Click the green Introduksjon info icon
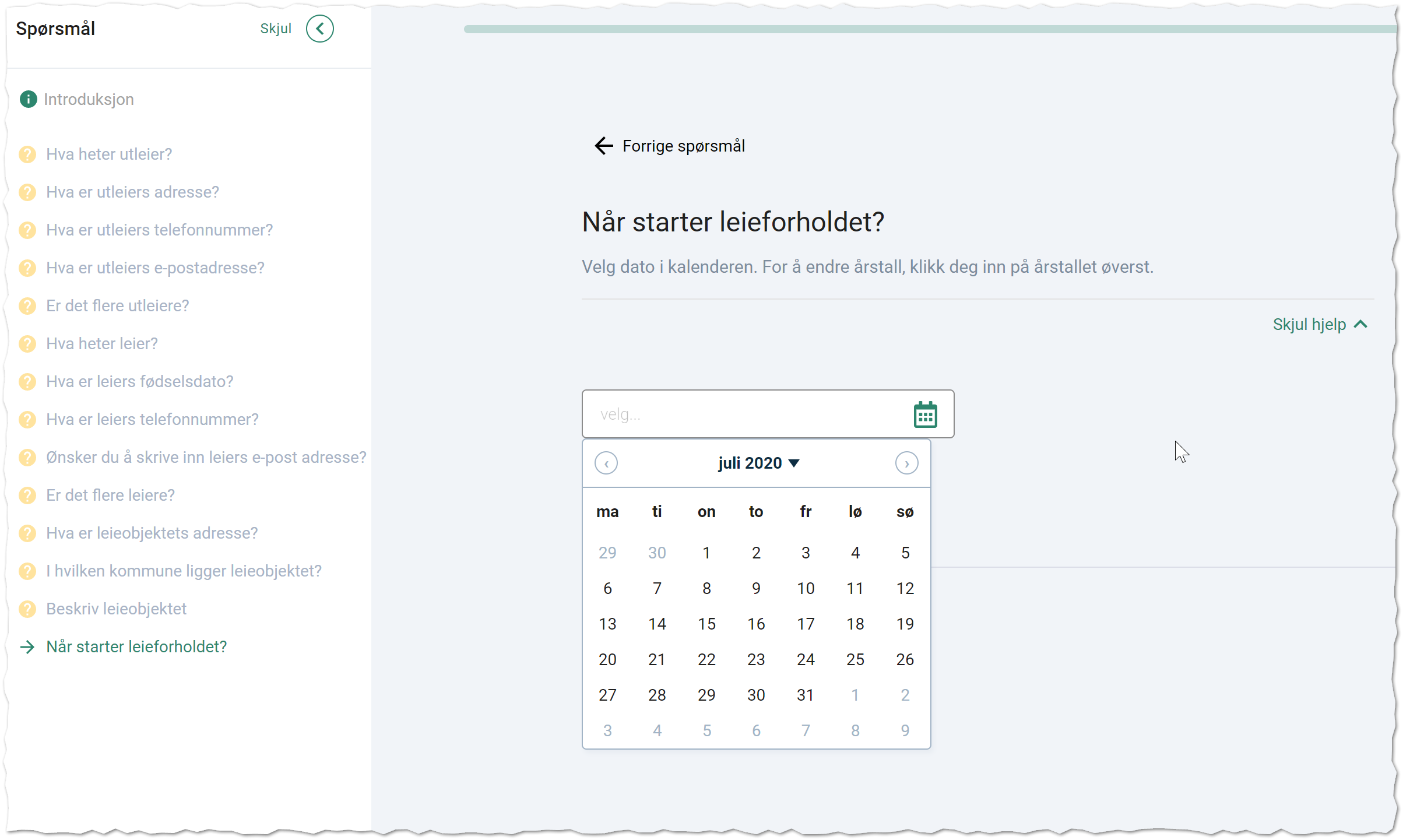1403x840 pixels. click(x=28, y=99)
